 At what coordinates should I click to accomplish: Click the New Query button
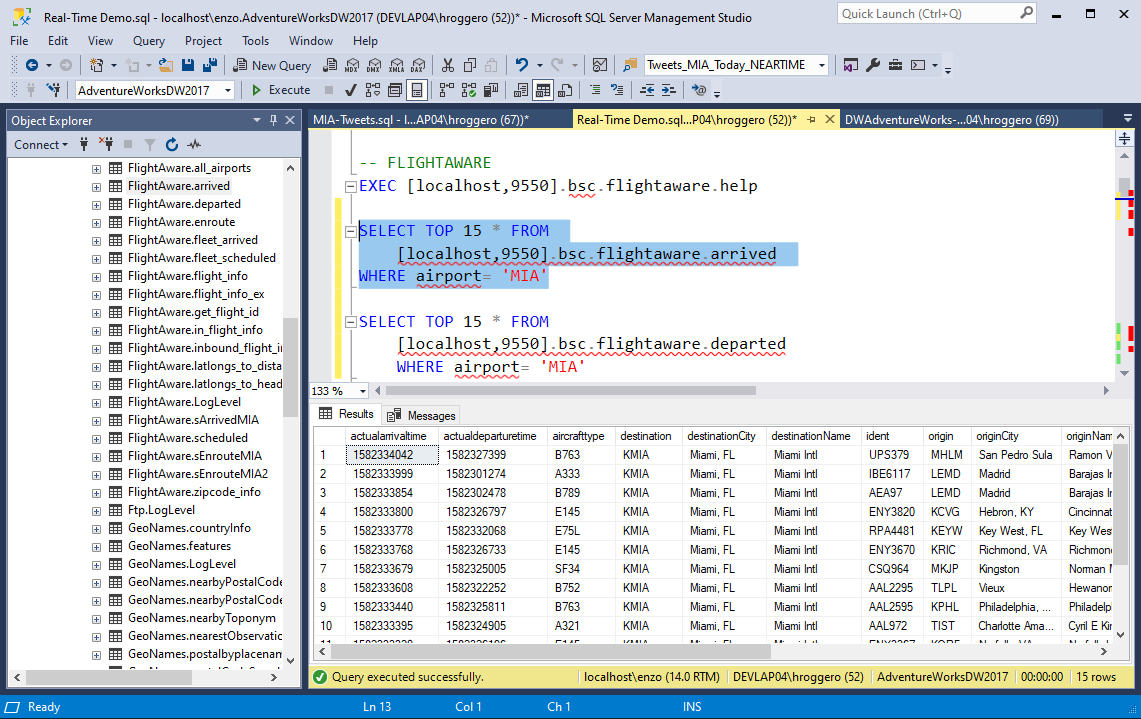pos(272,65)
